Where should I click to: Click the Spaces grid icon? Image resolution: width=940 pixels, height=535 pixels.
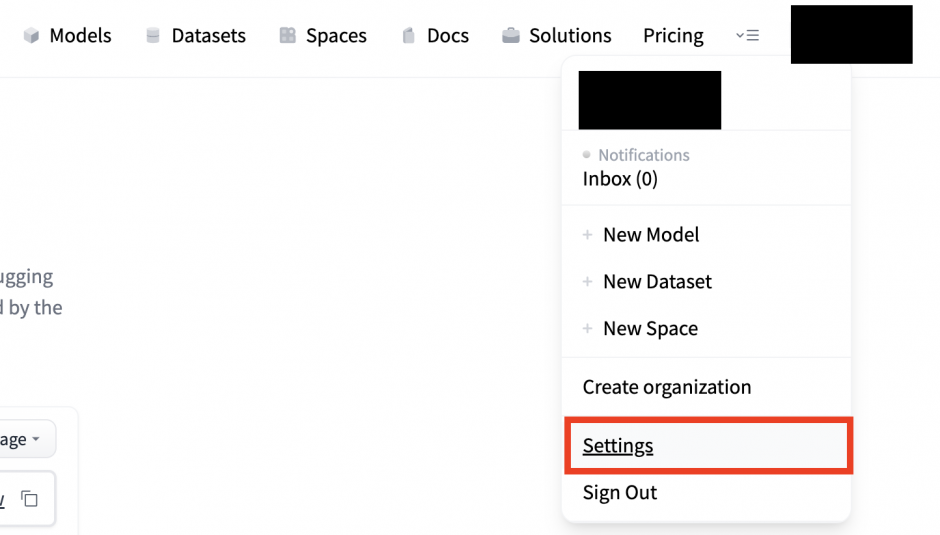point(288,36)
